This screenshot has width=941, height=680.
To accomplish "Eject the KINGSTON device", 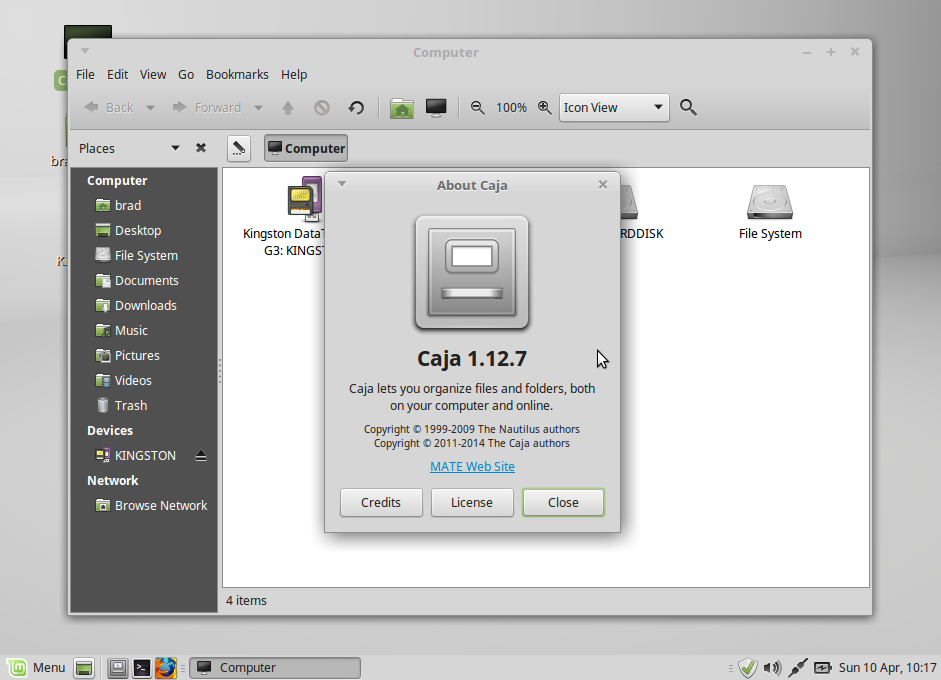I will point(201,456).
